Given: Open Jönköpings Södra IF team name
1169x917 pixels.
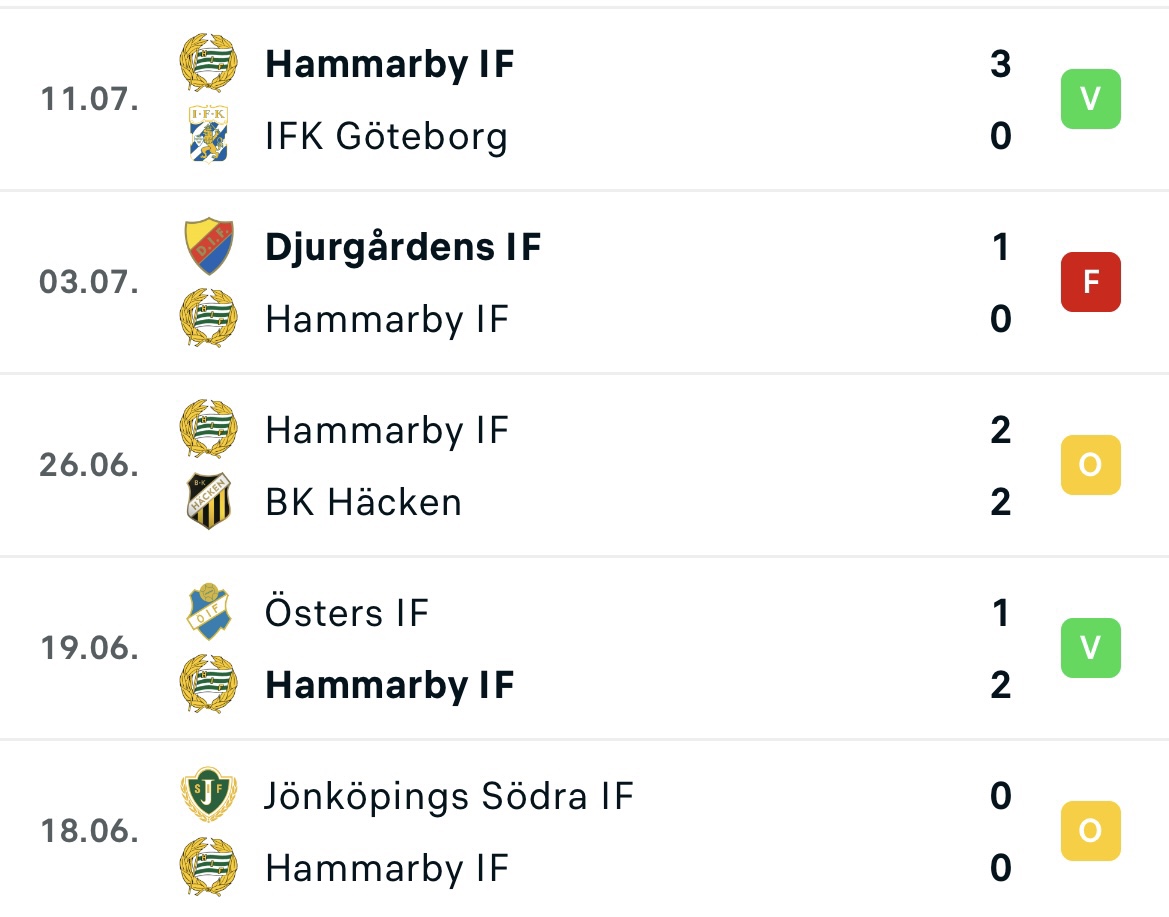Looking at the screenshot, I should tap(449, 796).
